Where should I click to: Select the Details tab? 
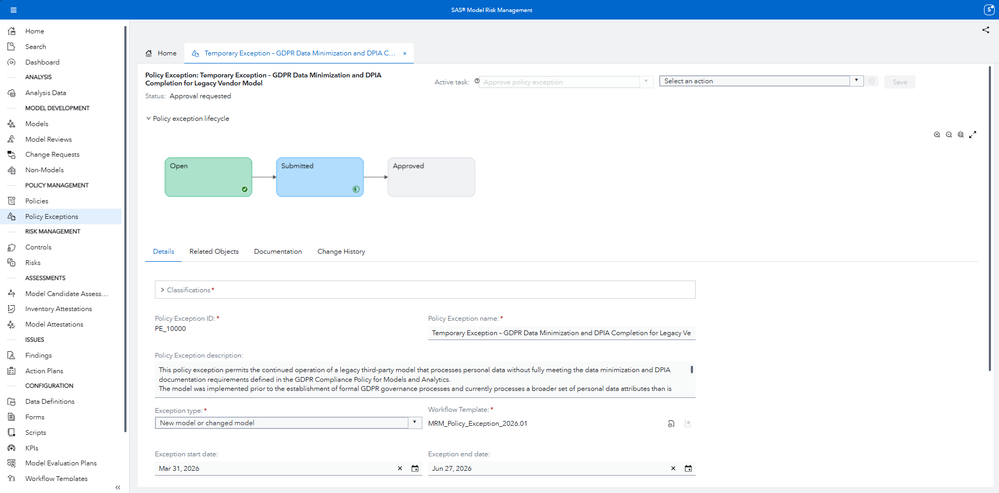163,252
